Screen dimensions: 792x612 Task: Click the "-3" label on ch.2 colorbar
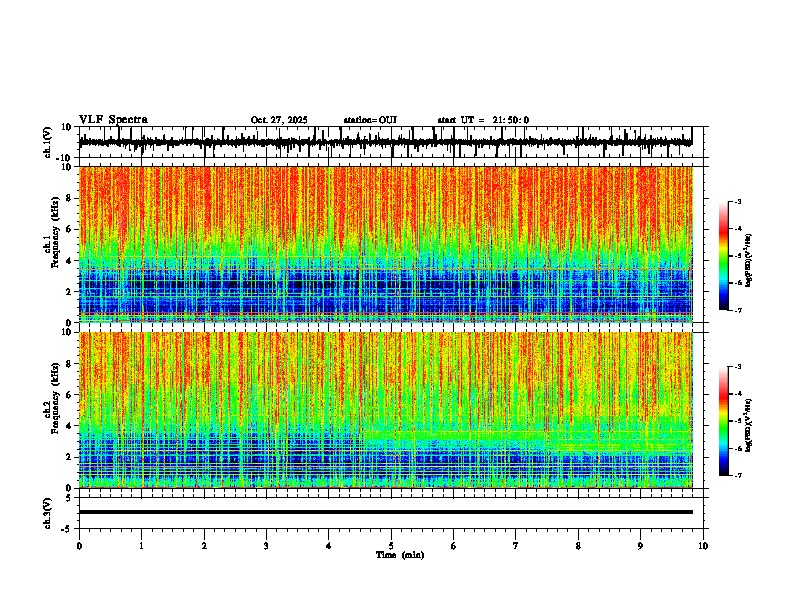(x=737, y=367)
